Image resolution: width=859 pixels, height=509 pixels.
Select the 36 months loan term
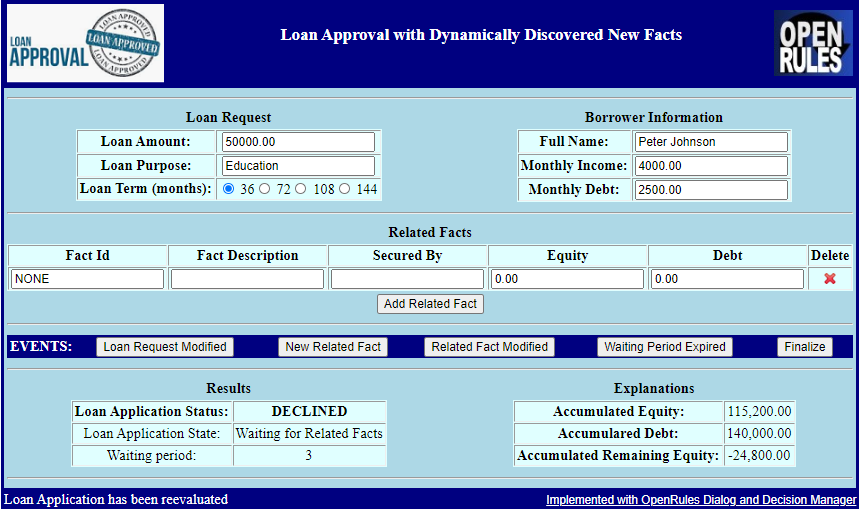tap(228, 189)
